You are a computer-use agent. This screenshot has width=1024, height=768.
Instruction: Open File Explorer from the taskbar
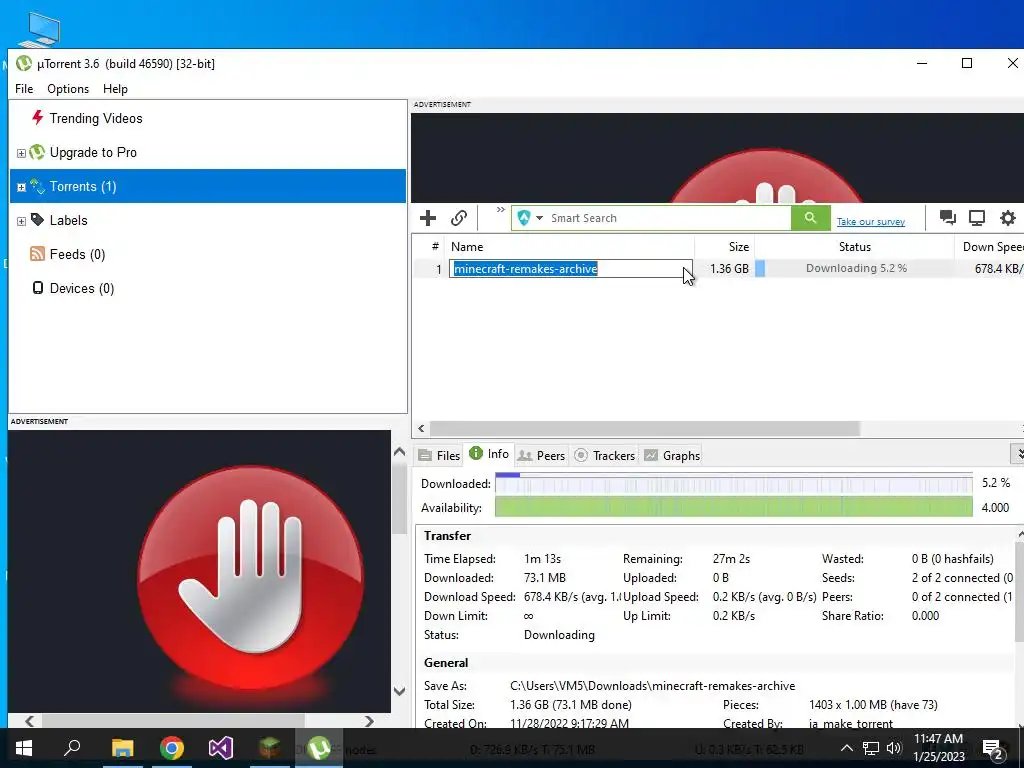(x=122, y=748)
